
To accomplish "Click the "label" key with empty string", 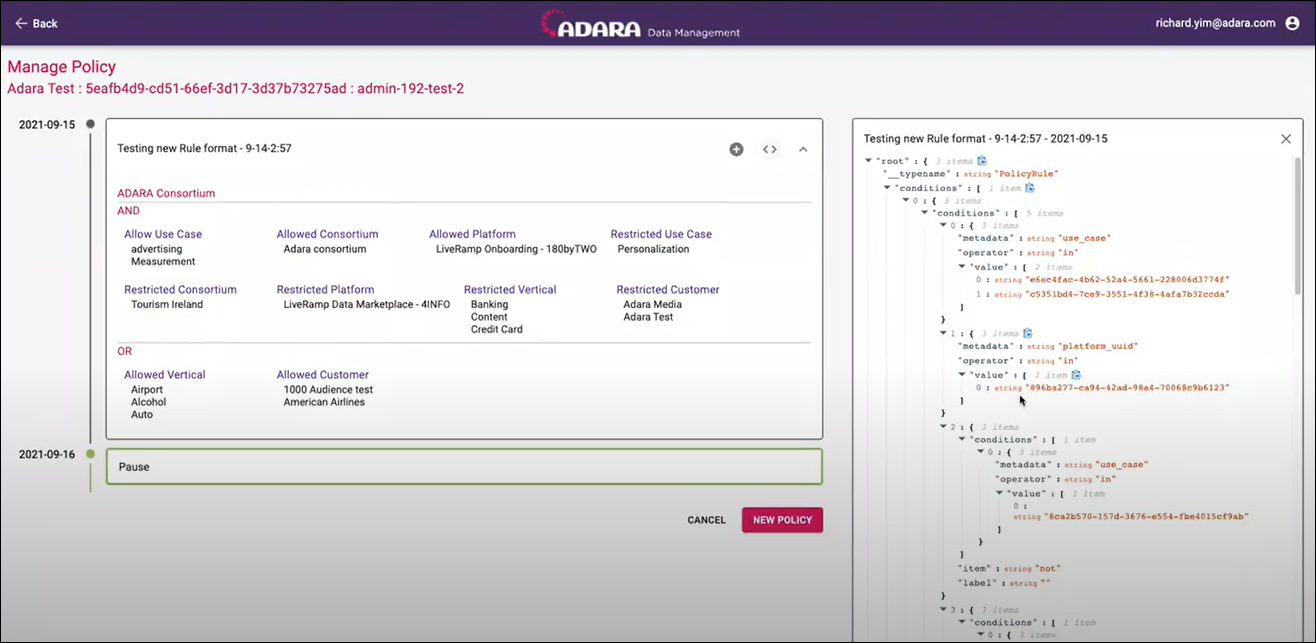I will [x=978, y=582].
